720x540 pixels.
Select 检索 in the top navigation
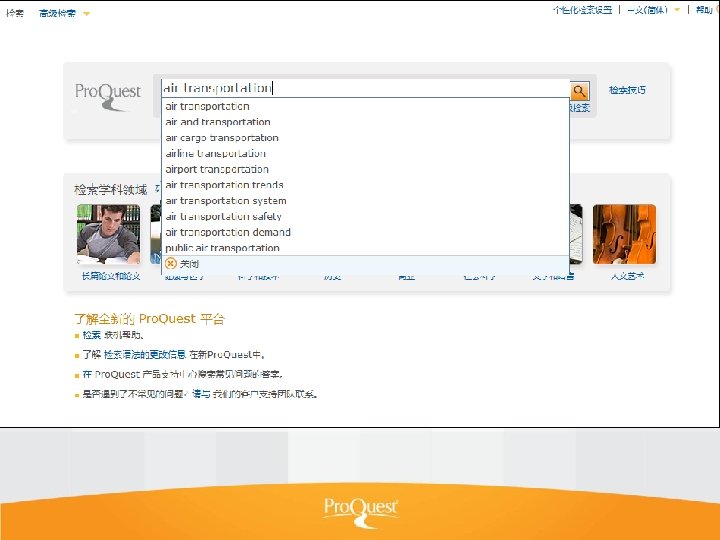[x=15, y=13]
